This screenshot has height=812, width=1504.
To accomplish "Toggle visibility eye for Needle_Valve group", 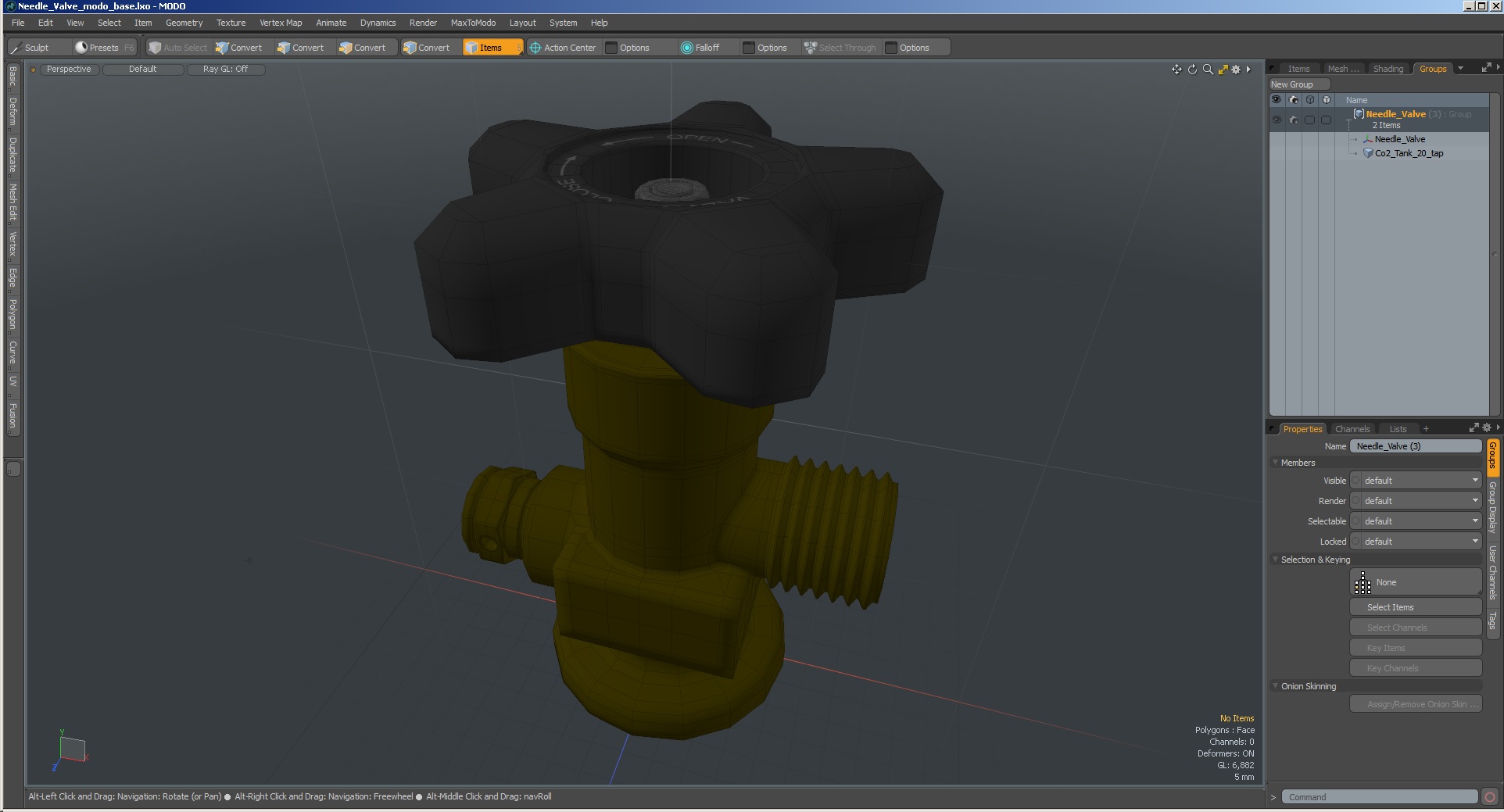I will [1277, 120].
